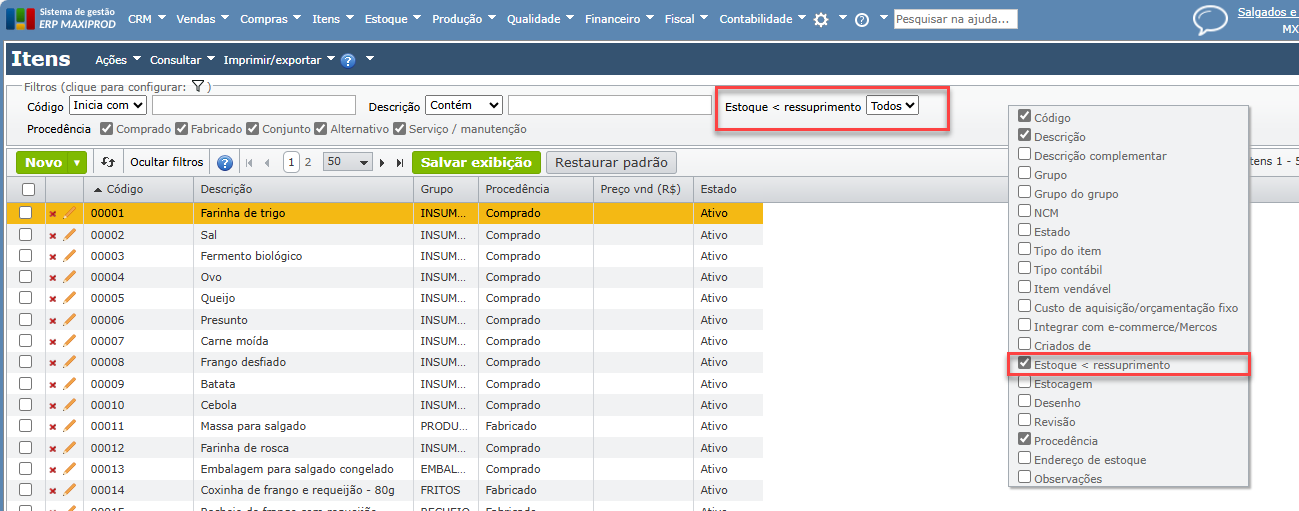Open the Financeiro menu
1299x511 pixels.
(x=619, y=19)
